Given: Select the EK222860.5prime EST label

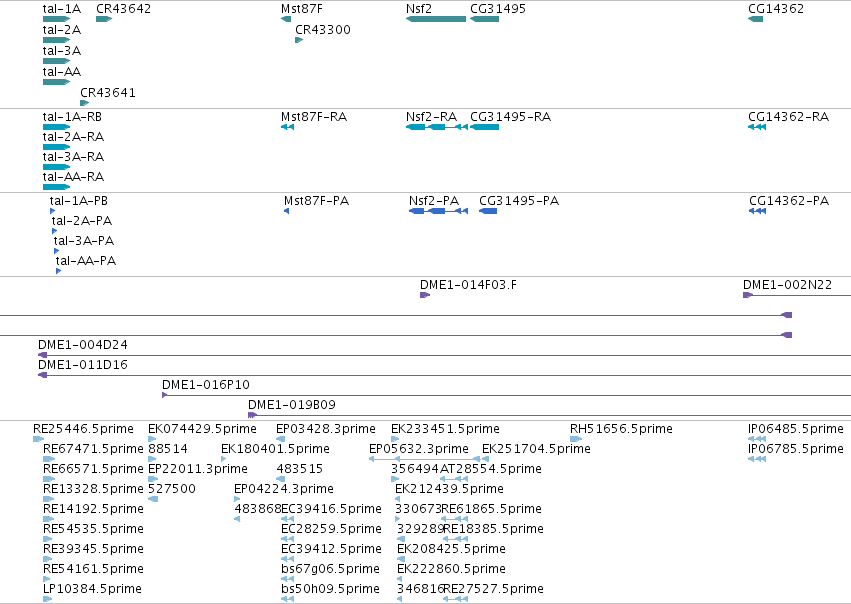Looking at the screenshot, I should coord(452,569).
